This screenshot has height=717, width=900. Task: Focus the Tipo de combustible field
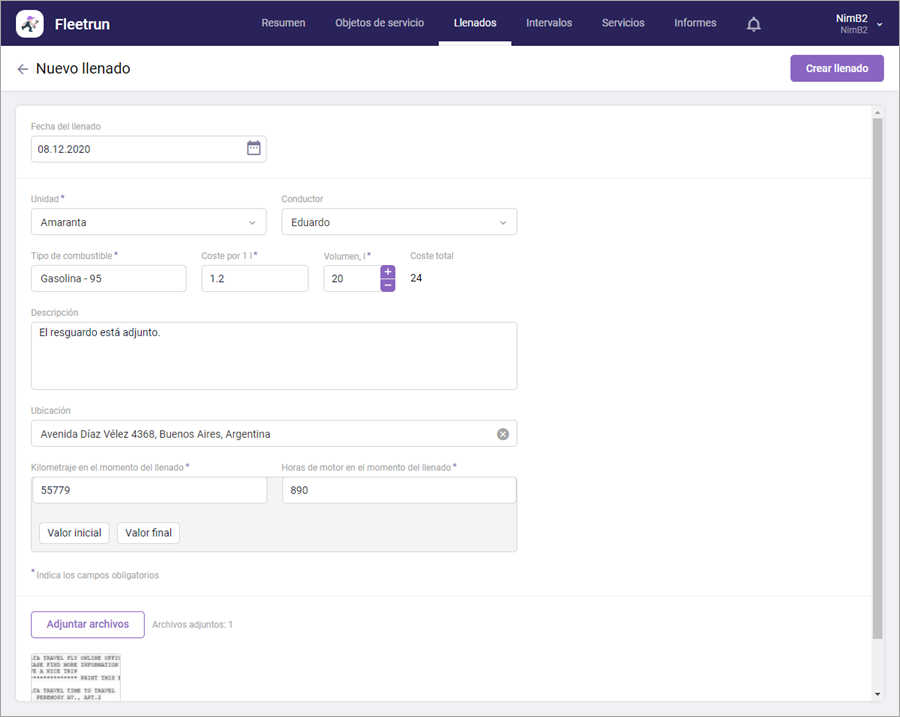click(x=108, y=278)
